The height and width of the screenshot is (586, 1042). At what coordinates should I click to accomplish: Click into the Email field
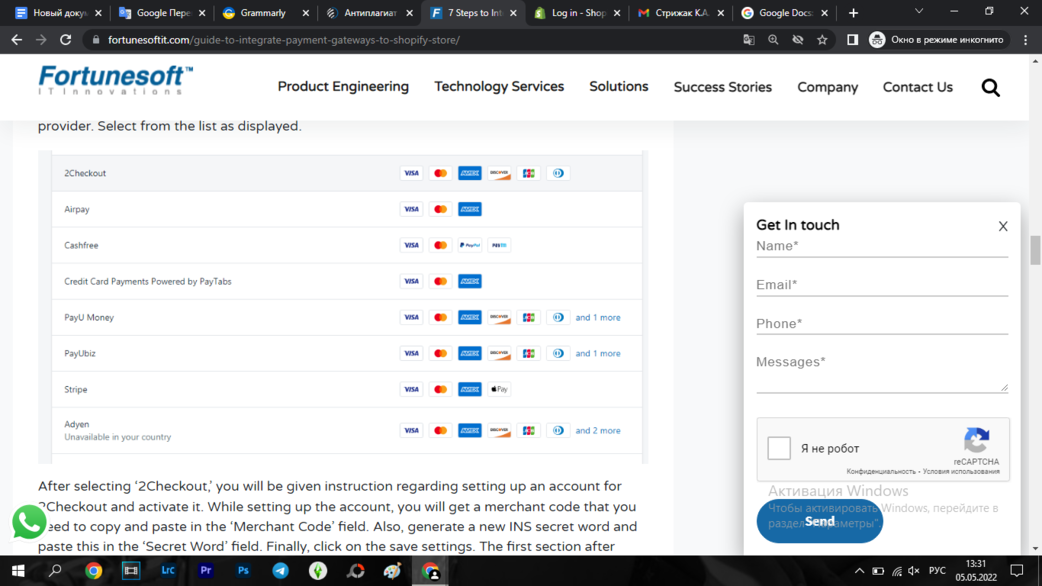pos(882,285)
